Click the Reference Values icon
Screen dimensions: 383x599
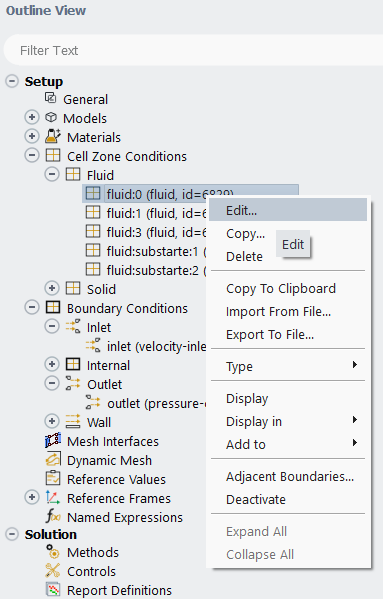tap(53, 478)
